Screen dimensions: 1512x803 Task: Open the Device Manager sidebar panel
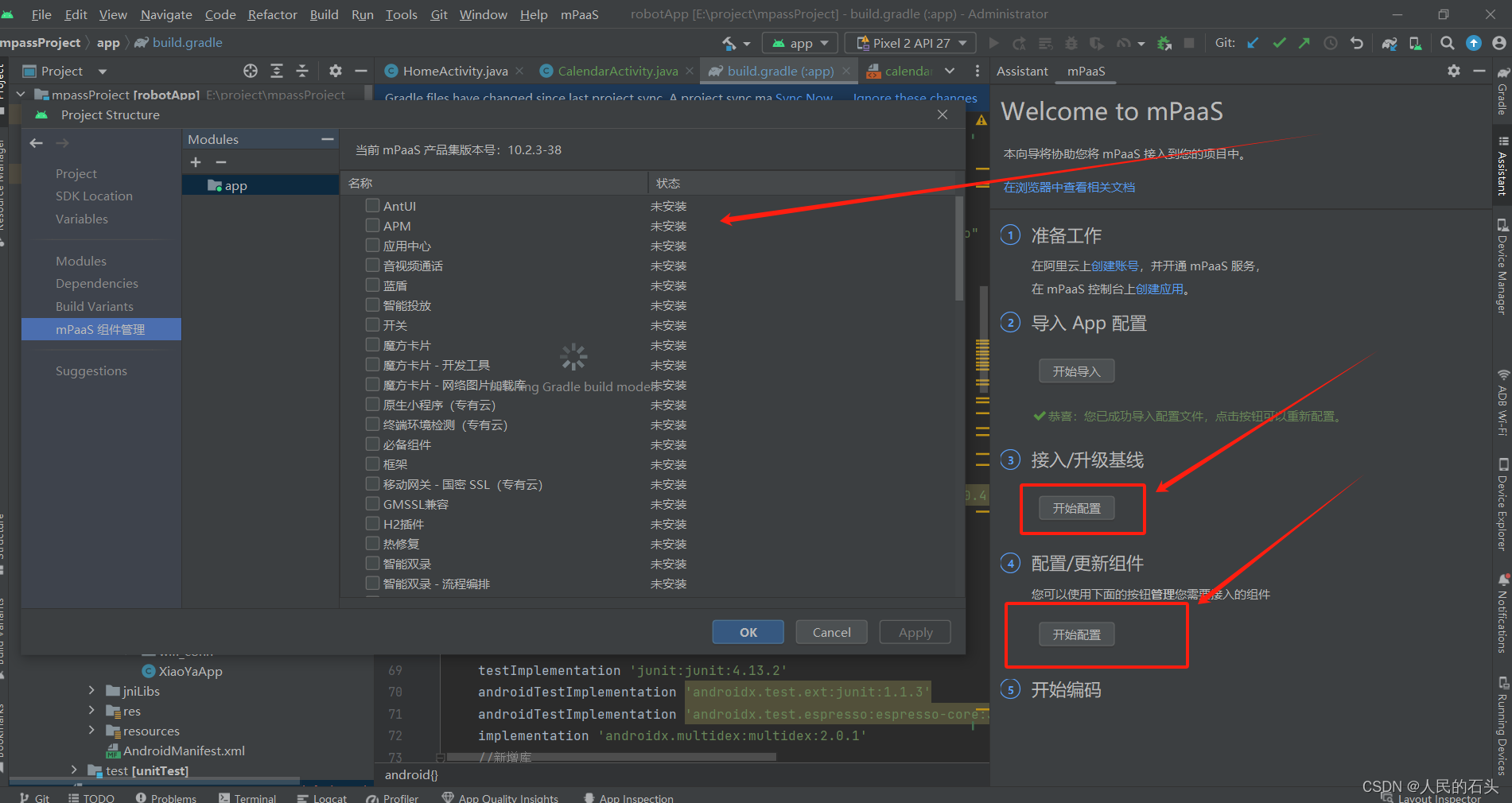(x=1501, y=270)
